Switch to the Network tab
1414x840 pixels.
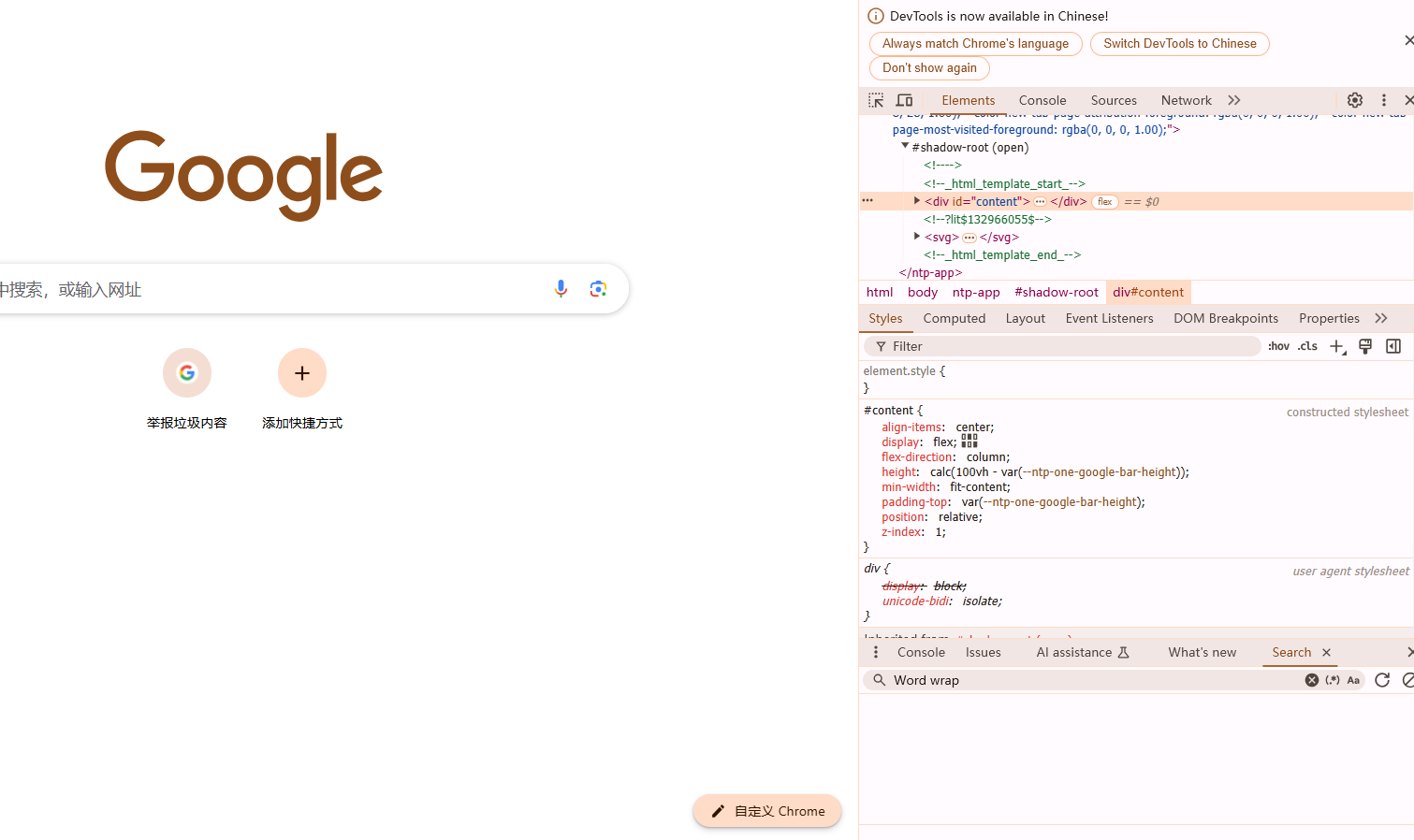1186,100
